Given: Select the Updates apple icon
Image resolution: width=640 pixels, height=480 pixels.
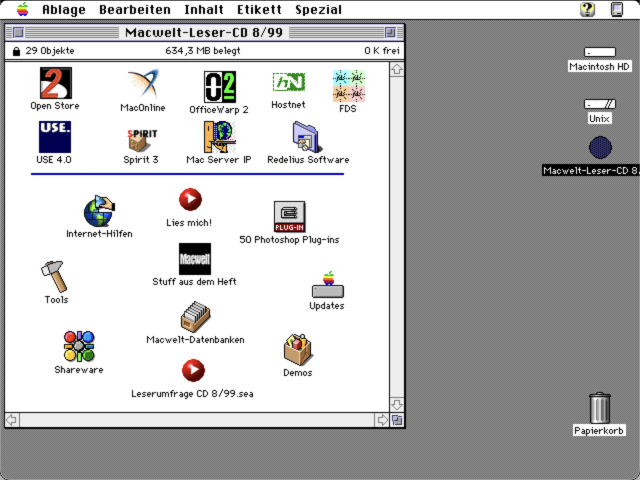Looking at the screenshot, I should tap(328, 284).
